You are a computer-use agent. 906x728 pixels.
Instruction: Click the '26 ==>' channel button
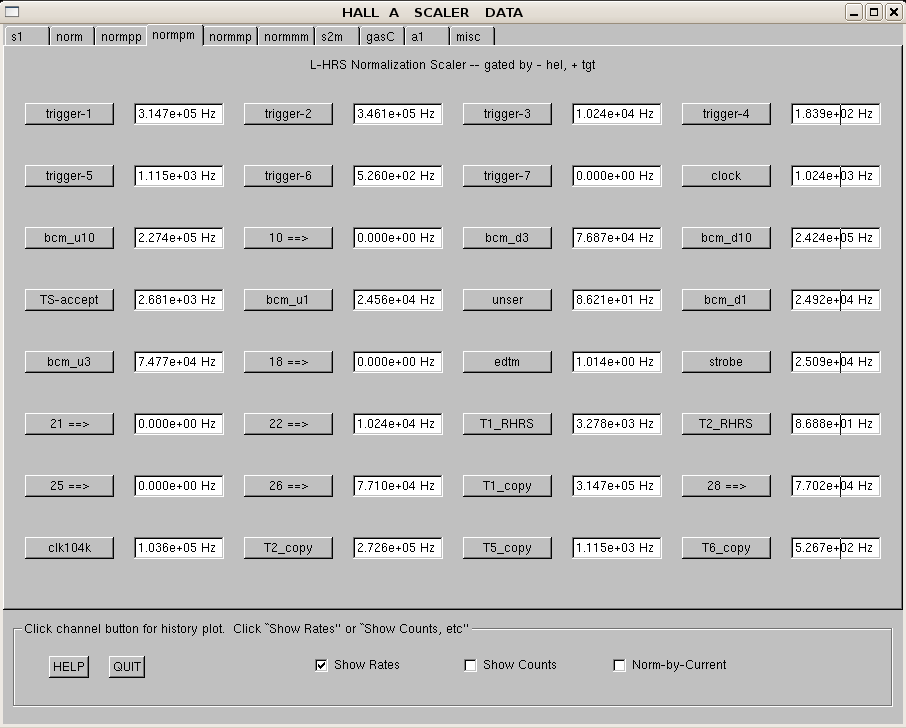coord(288,486)
